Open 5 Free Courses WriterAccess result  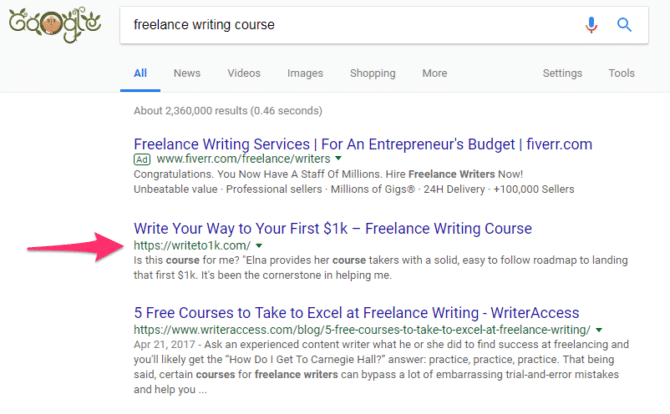point(356,313)
